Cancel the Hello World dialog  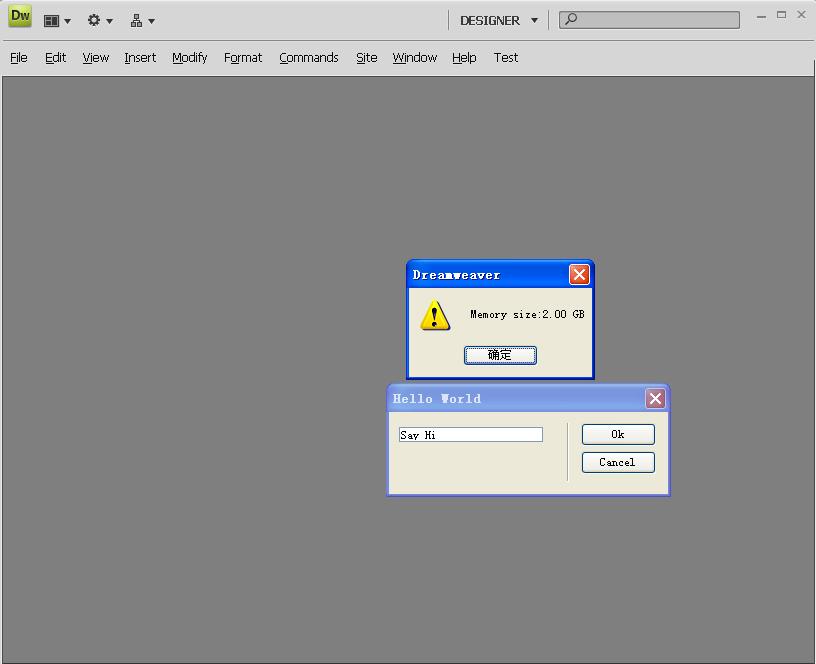pos(618,462)
